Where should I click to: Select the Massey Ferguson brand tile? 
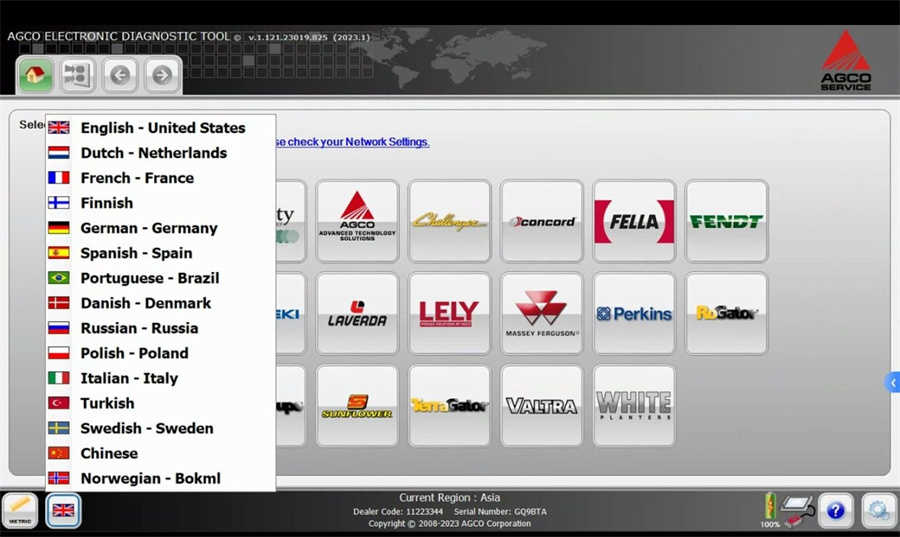tap(541, 313)
